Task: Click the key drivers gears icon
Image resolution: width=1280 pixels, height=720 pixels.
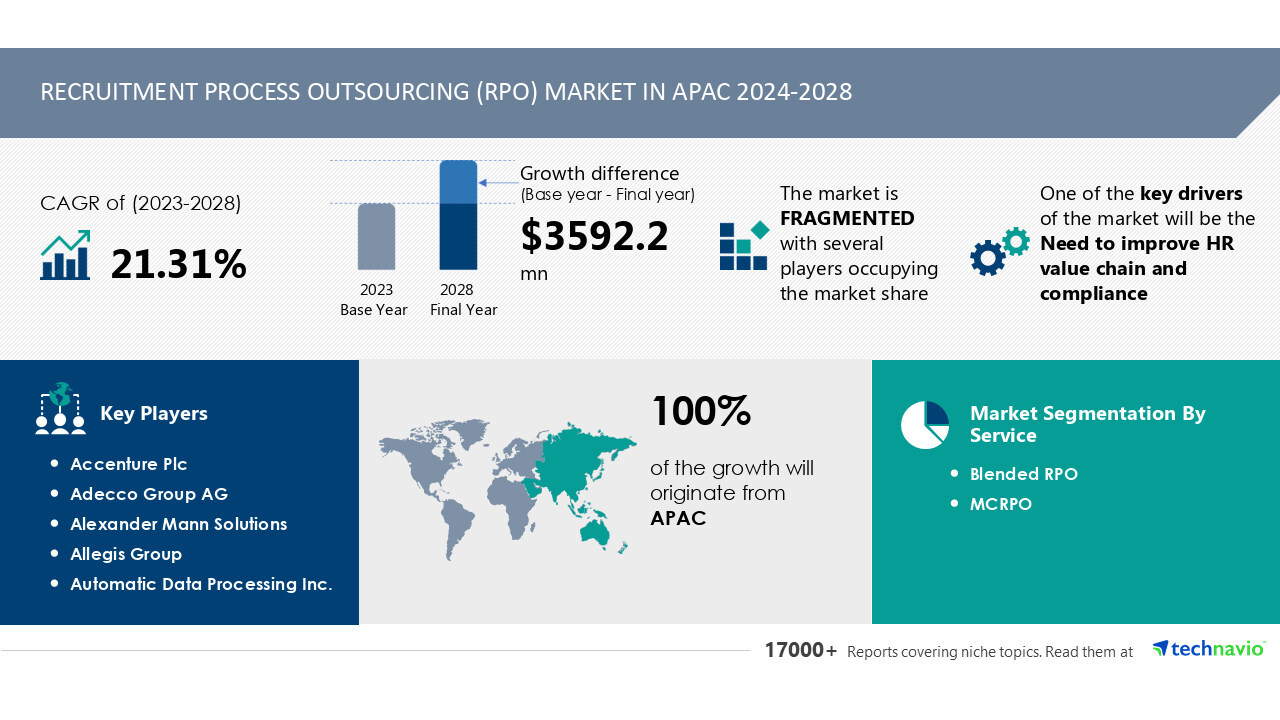Action: coord(999,251)
